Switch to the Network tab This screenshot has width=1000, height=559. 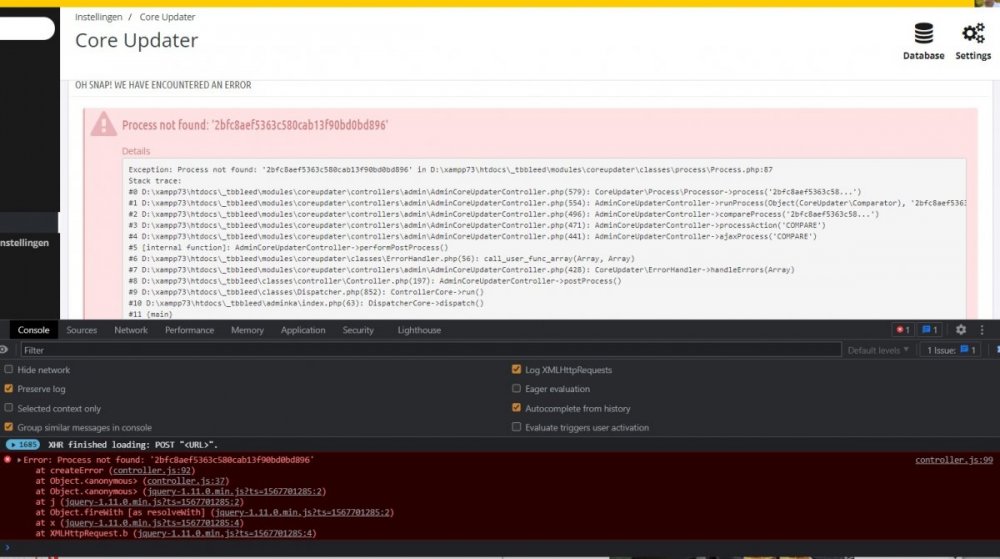tap(131, 330)
